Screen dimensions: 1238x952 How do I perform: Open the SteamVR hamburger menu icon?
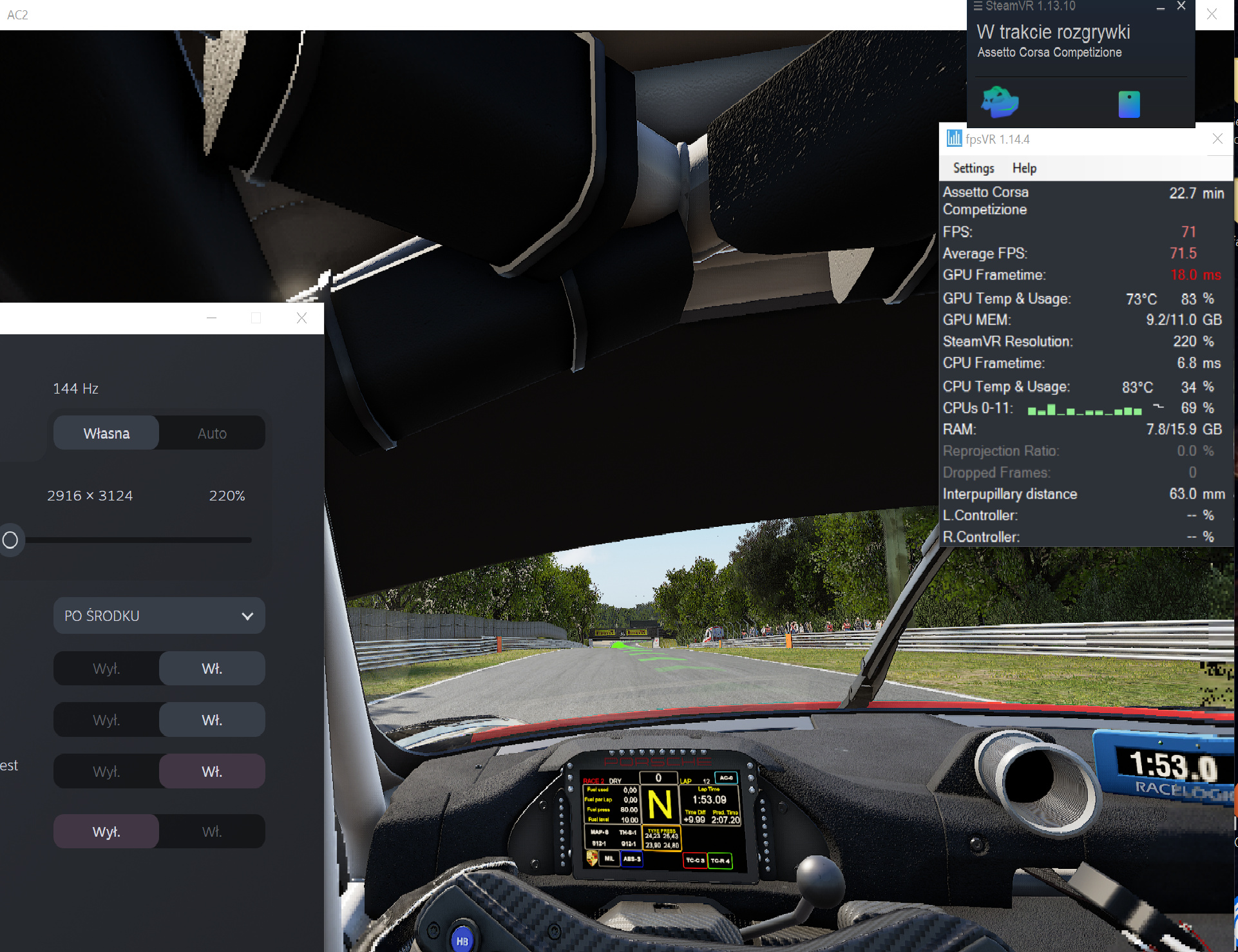[978, 6]
